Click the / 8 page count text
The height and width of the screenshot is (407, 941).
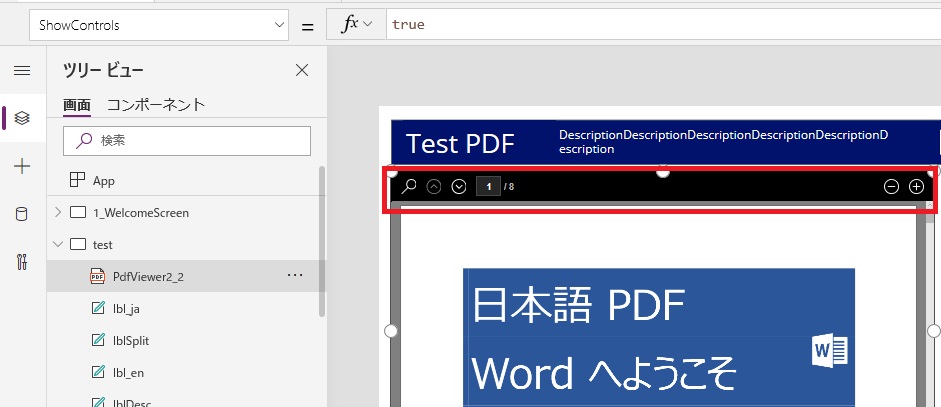click(x=510, y=187)
